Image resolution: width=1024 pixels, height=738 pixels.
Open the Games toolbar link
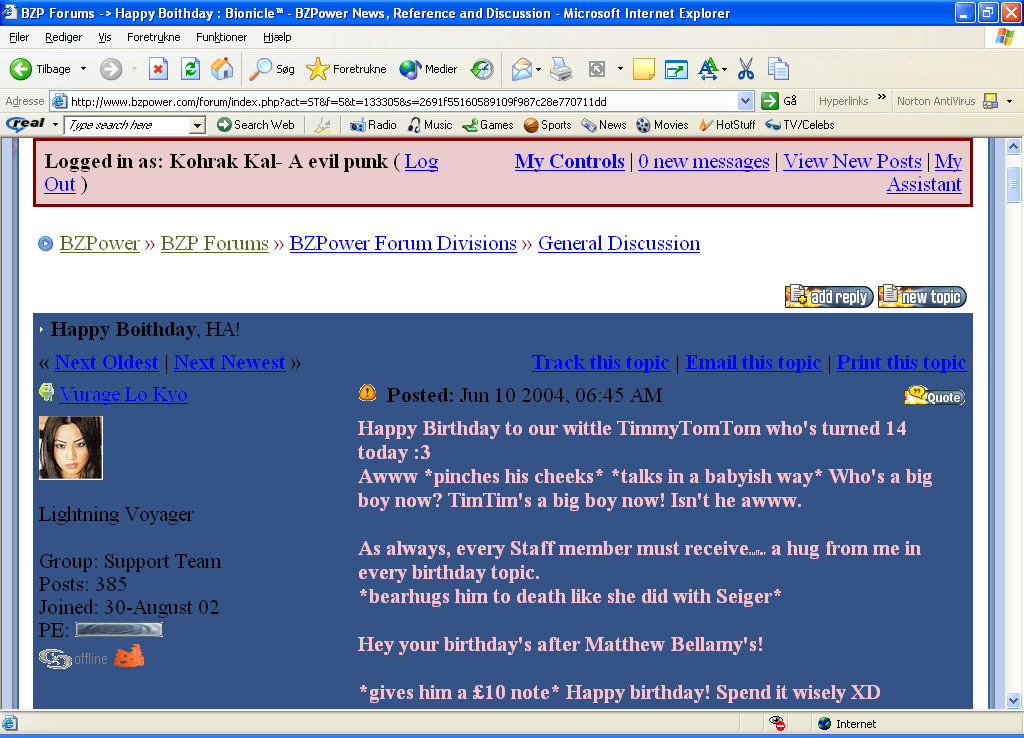point(488,125)
